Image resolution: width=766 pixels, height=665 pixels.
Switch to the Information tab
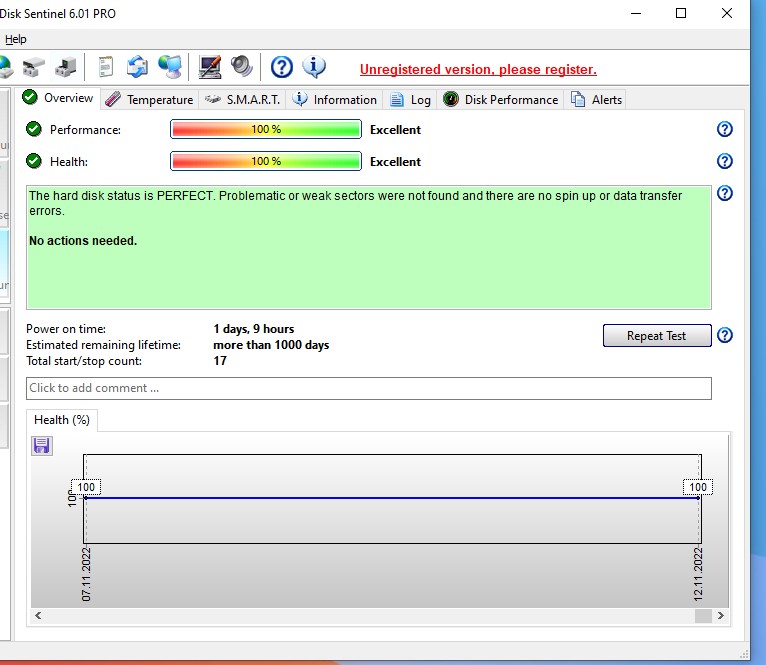click(335, 100)
